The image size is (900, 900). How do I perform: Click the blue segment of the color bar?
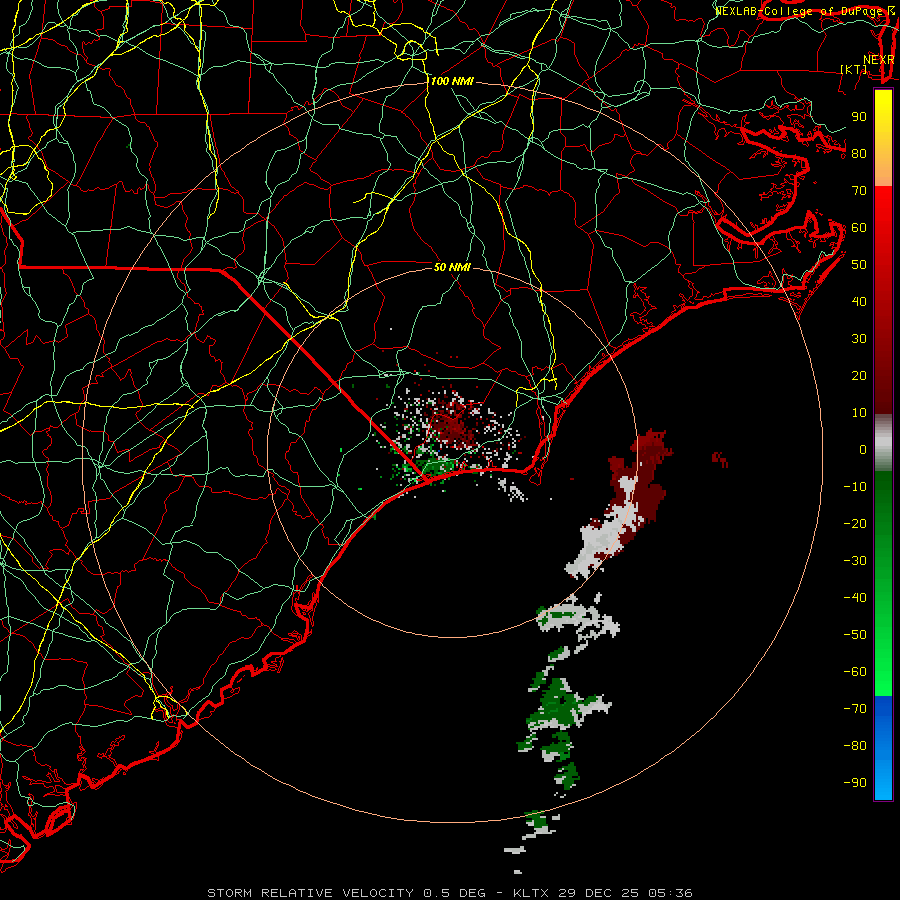click(883, 747)
